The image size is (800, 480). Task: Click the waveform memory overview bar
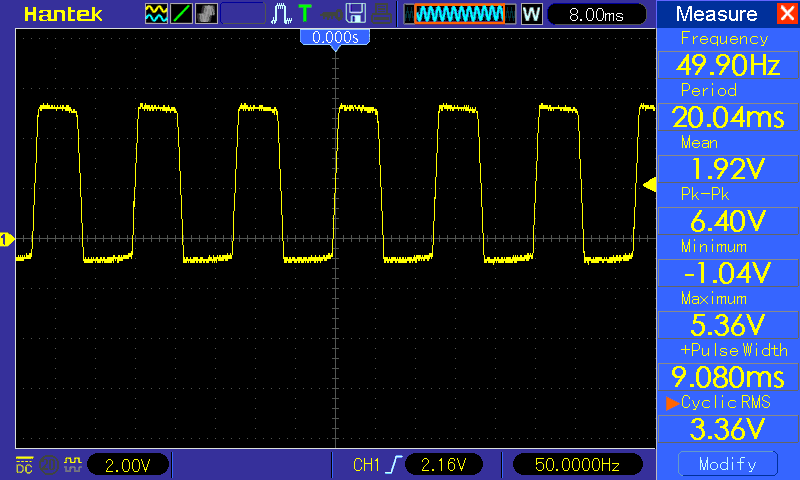(x=459, y=14)
